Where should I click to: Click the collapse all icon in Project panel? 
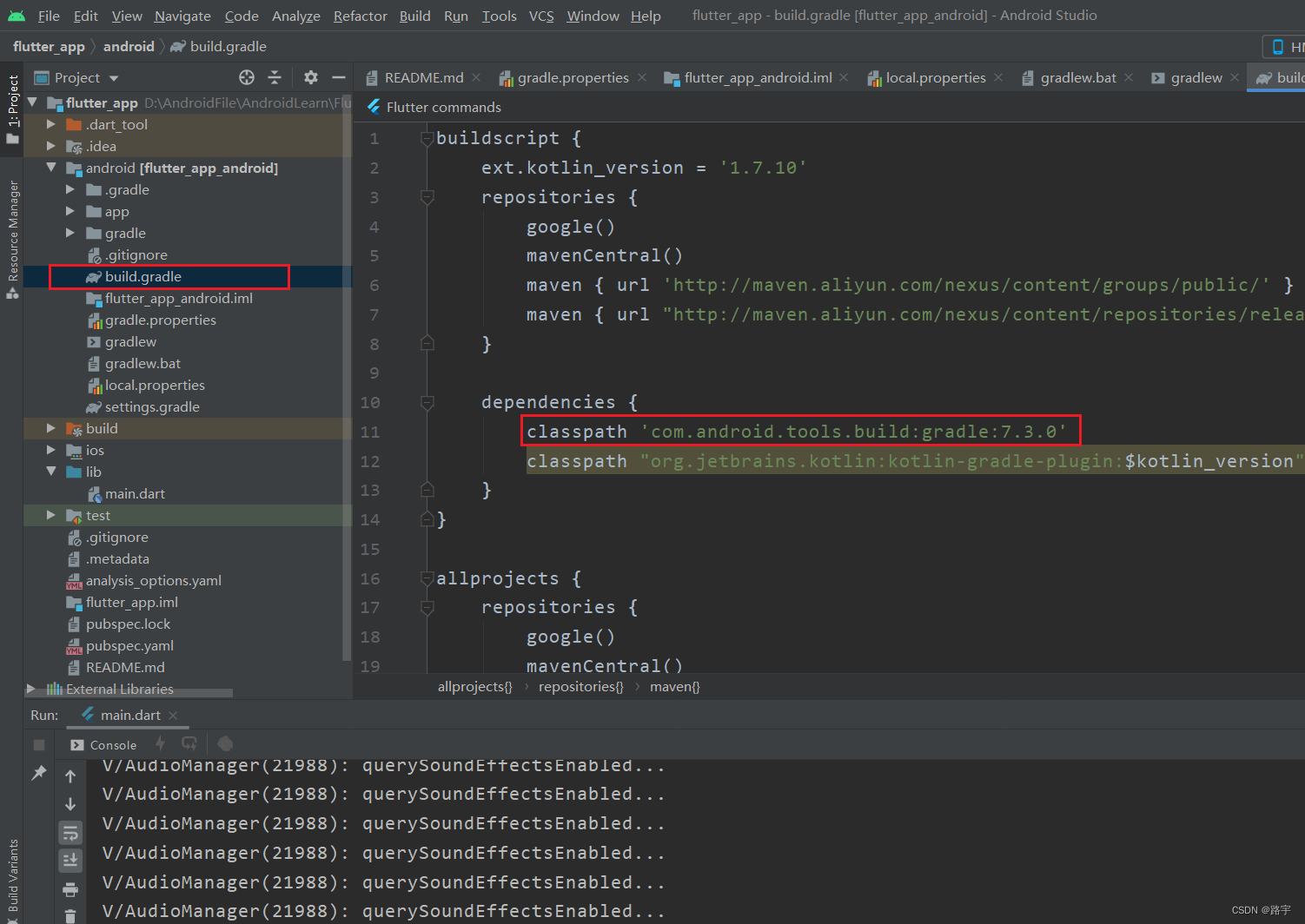[275, 77]
